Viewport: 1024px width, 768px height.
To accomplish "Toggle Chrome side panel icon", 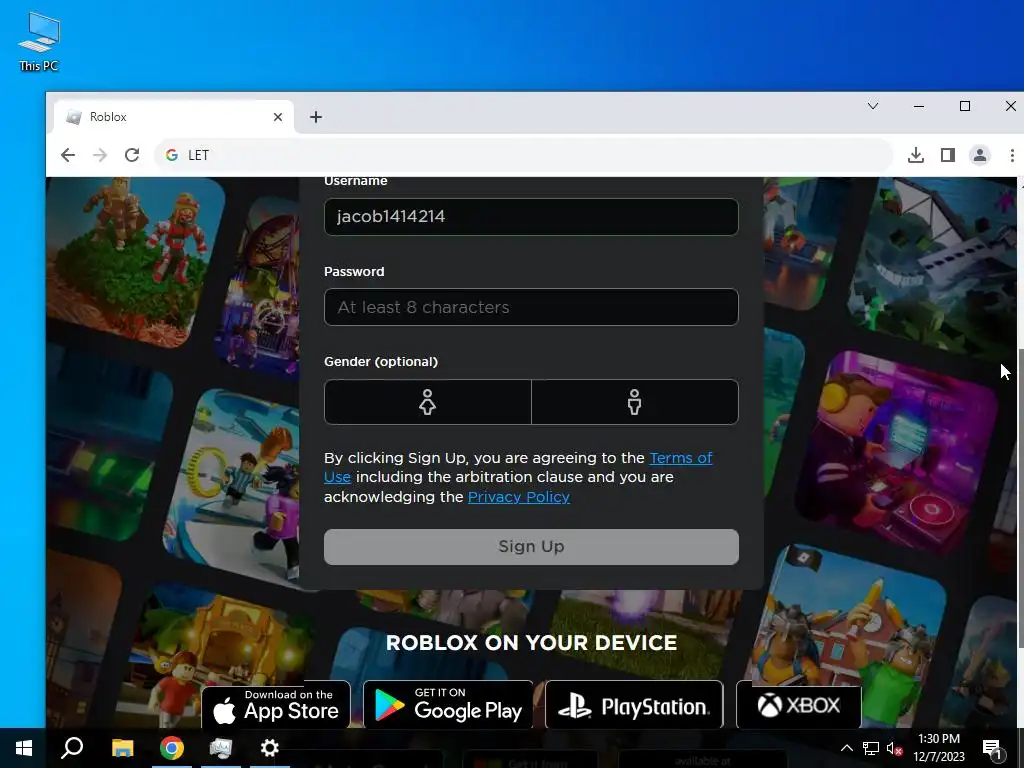I will click(x=948, y=155).
